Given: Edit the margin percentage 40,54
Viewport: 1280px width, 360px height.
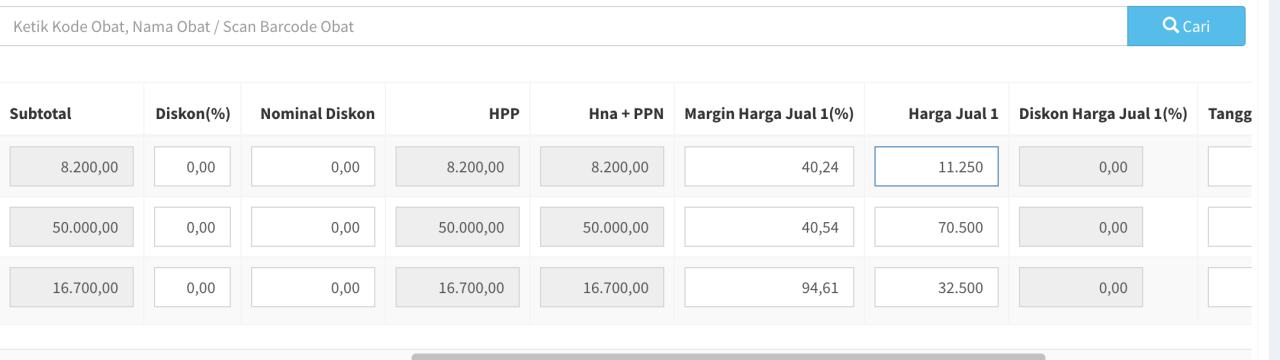Looking at the screenshot, I should (769, 227).
